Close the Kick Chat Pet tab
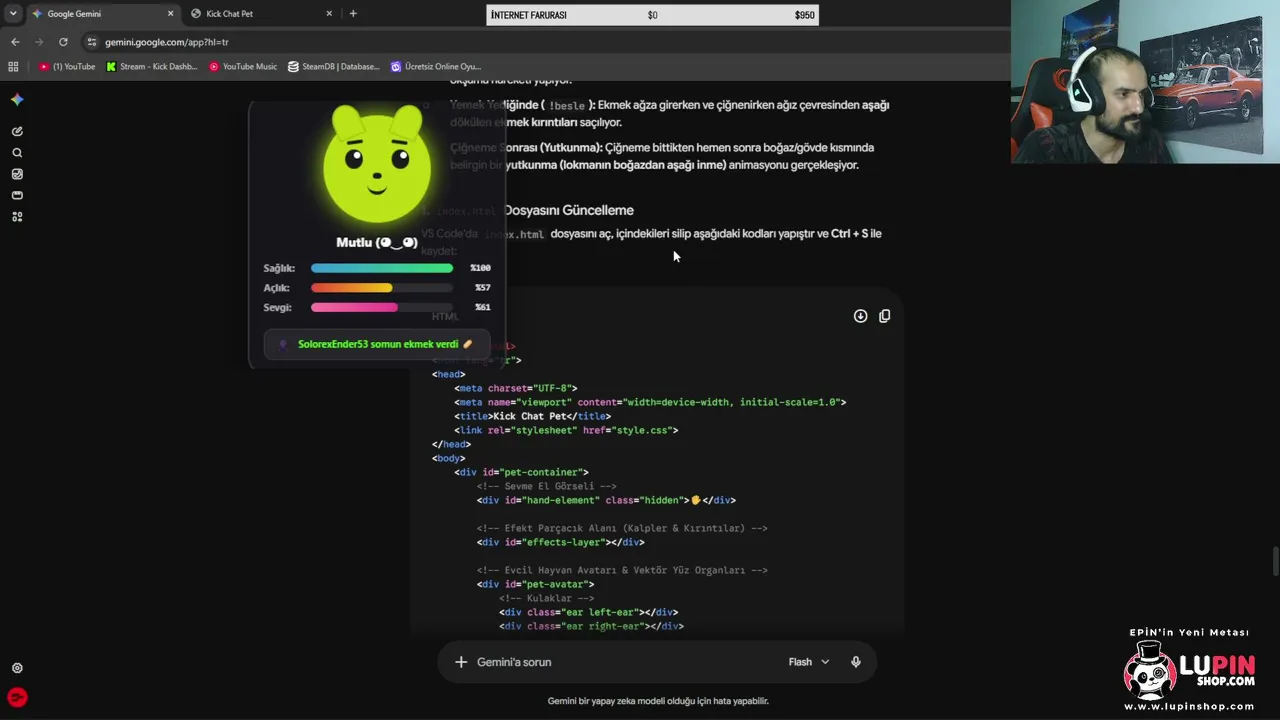Viewport: 1280px width, 720px height. pyautogui.click(x=329, y=14)
